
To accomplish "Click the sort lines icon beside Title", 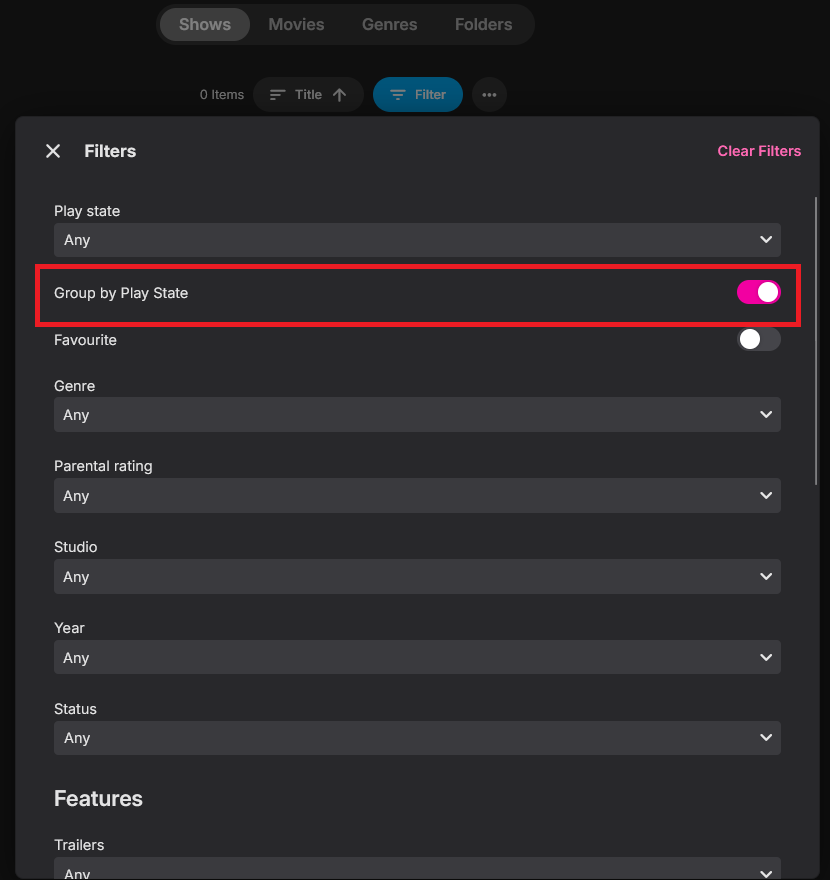I will (x=278, y=94).
